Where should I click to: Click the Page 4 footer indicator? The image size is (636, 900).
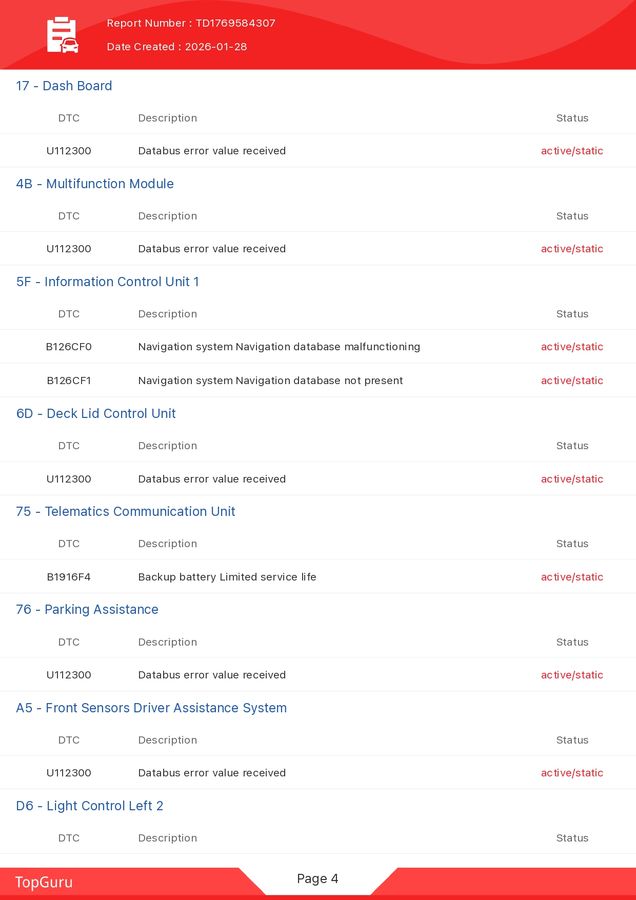click(x=318, y=879)
